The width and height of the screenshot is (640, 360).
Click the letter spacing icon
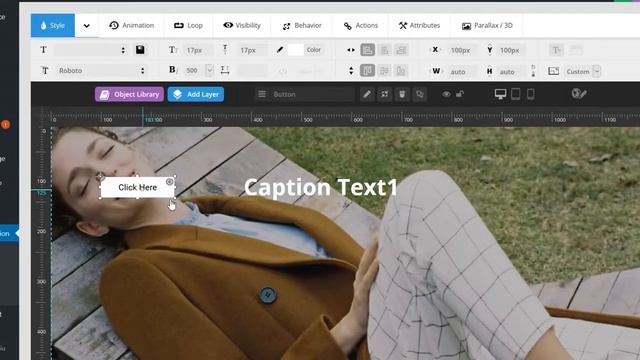(225, 71)
